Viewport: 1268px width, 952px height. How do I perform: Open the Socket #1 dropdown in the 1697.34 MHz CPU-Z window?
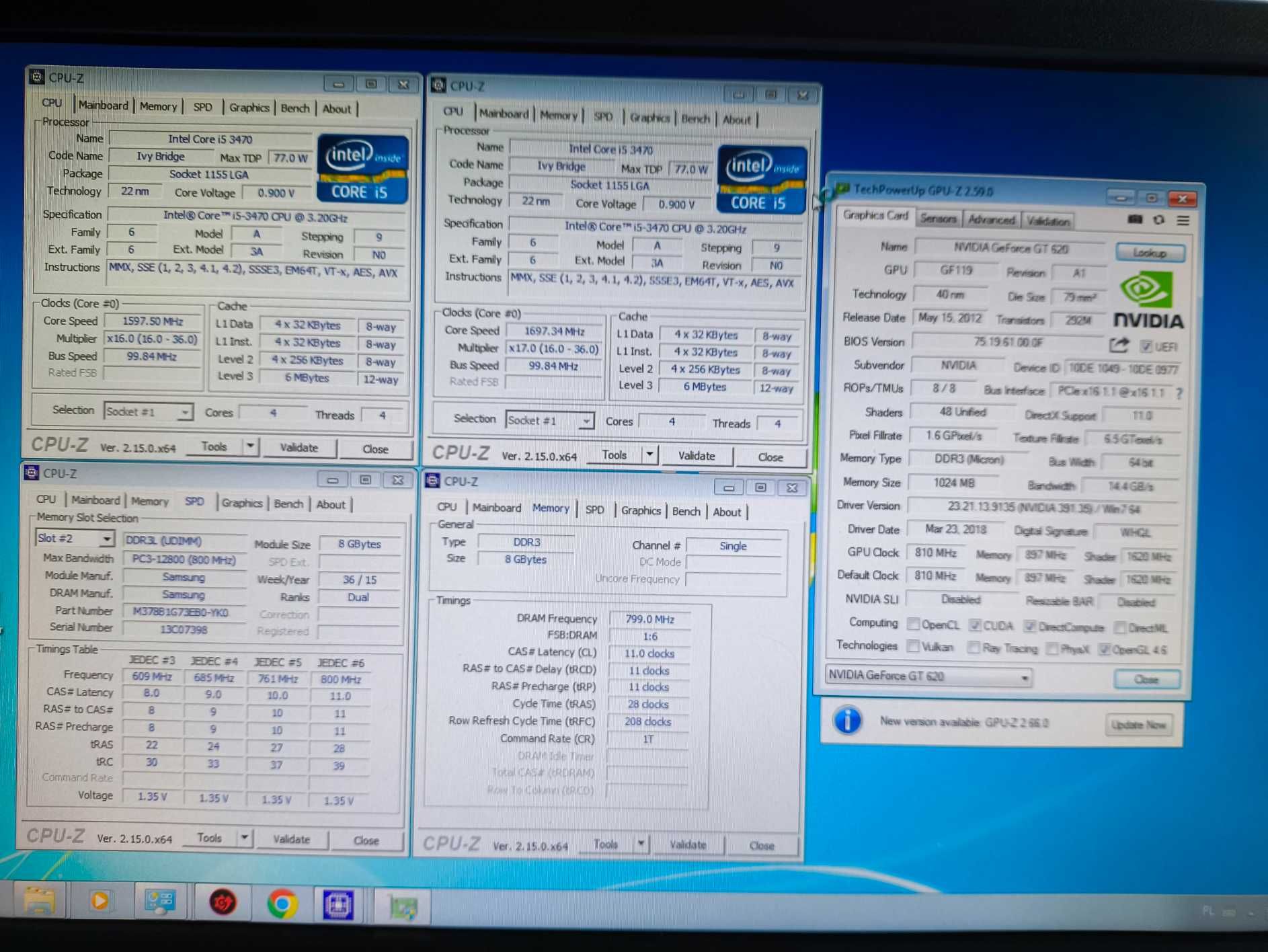549,420
